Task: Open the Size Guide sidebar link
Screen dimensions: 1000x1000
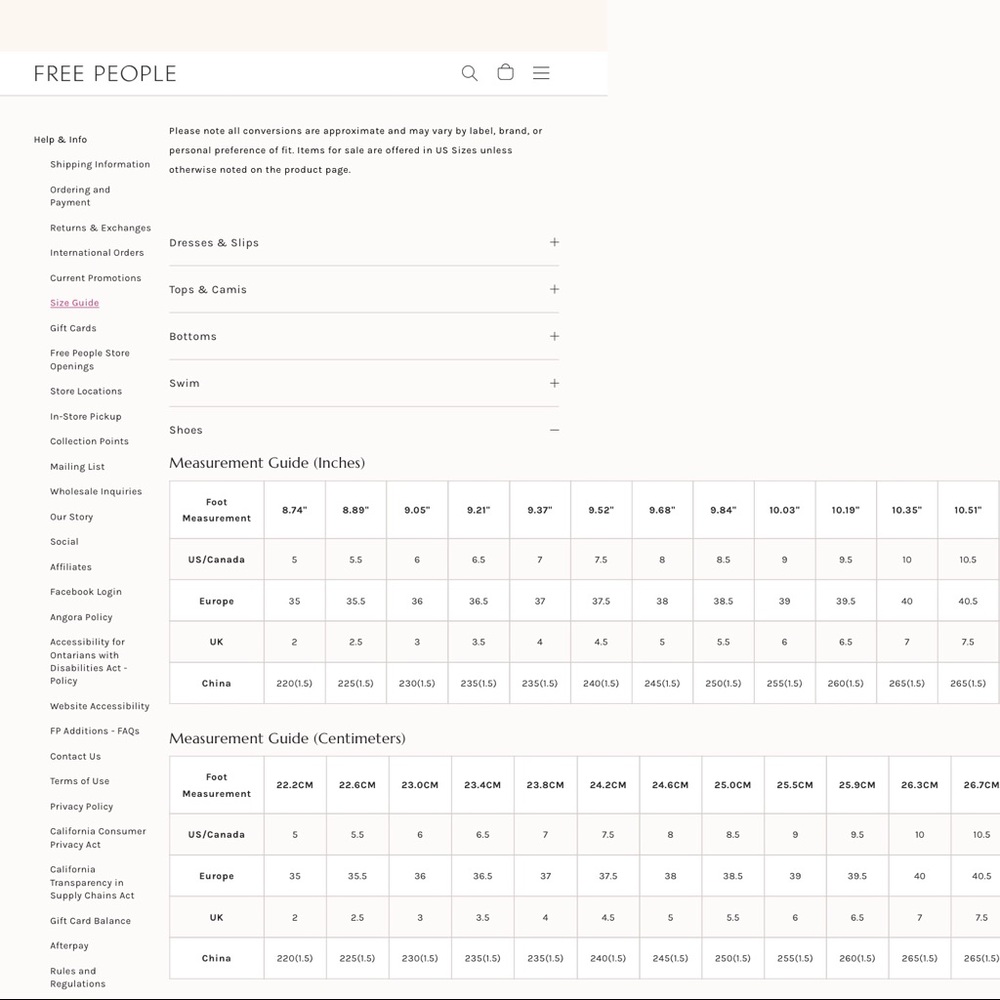Action: (x=75, y=303)
